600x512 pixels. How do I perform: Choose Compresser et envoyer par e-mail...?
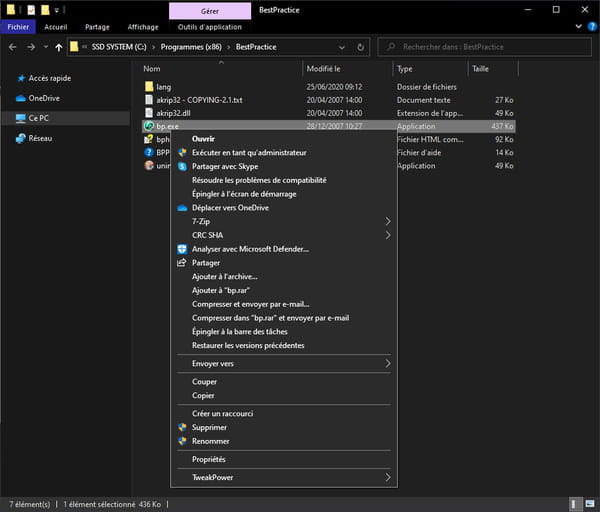284,304
